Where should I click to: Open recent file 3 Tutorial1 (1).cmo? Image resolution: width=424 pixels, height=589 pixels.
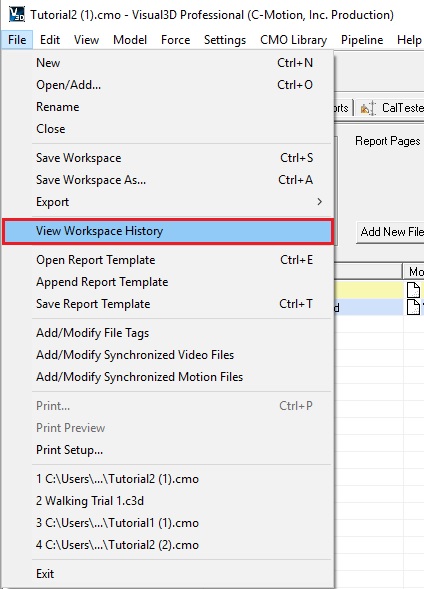(168, 523)
